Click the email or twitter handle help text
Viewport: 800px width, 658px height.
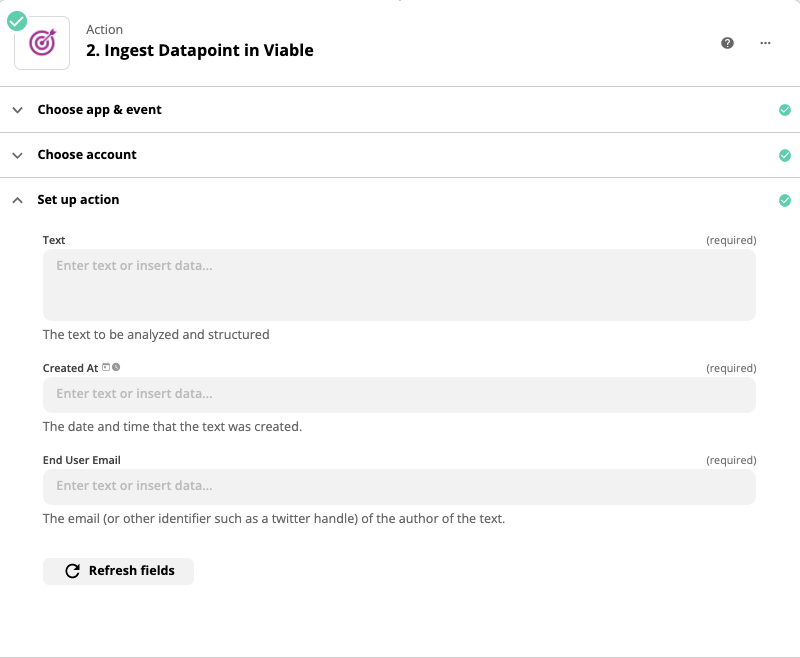(274, 518)
